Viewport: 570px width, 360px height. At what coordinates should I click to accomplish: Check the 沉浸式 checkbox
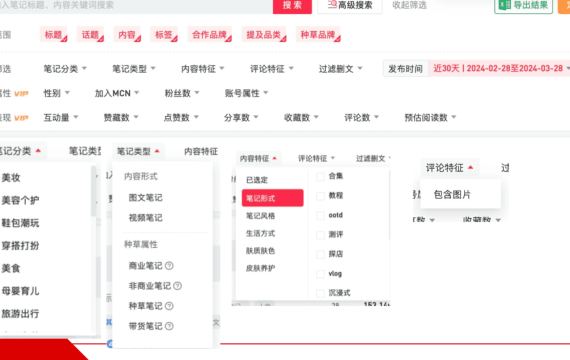[x=320, y=293]
